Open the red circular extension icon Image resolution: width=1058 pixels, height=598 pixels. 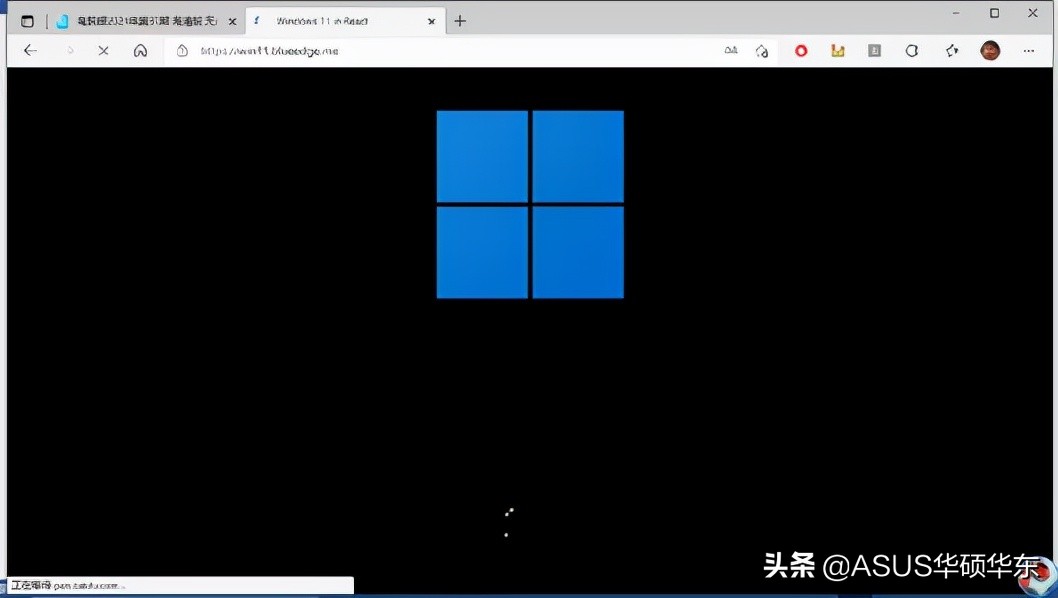coord(800,50)
